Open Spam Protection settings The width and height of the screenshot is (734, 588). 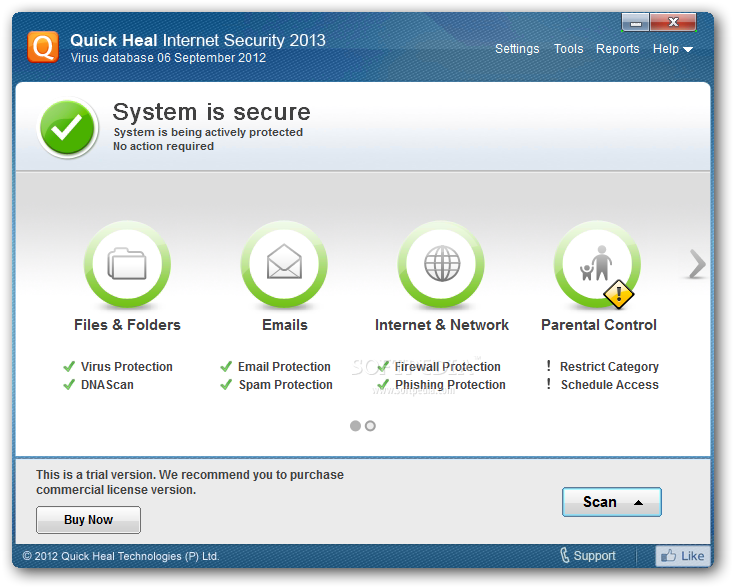[286, 385]
